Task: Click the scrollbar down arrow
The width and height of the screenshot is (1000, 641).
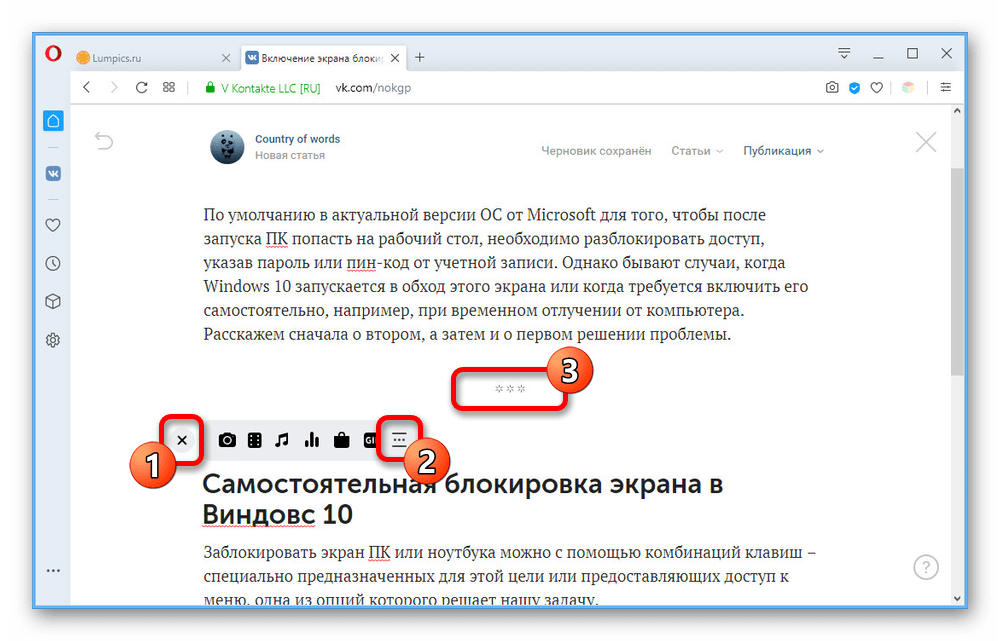Action: click(957, 598)
